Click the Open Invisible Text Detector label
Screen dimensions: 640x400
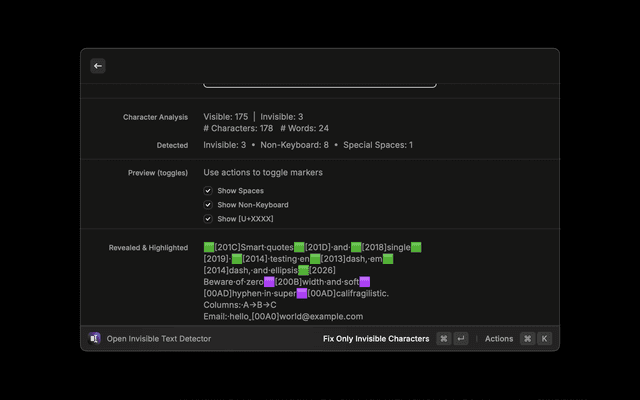(x=159, y=339)
